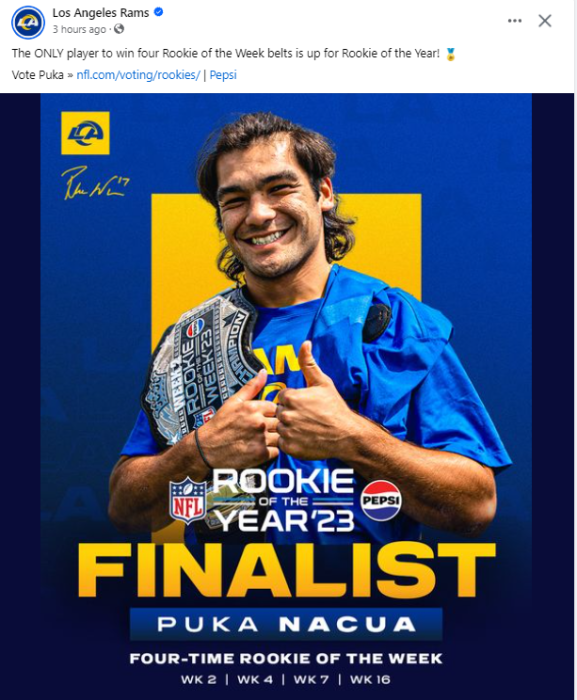Open the Pepsi tagged page link
This screenshot has height=700, width=577.
223,75
